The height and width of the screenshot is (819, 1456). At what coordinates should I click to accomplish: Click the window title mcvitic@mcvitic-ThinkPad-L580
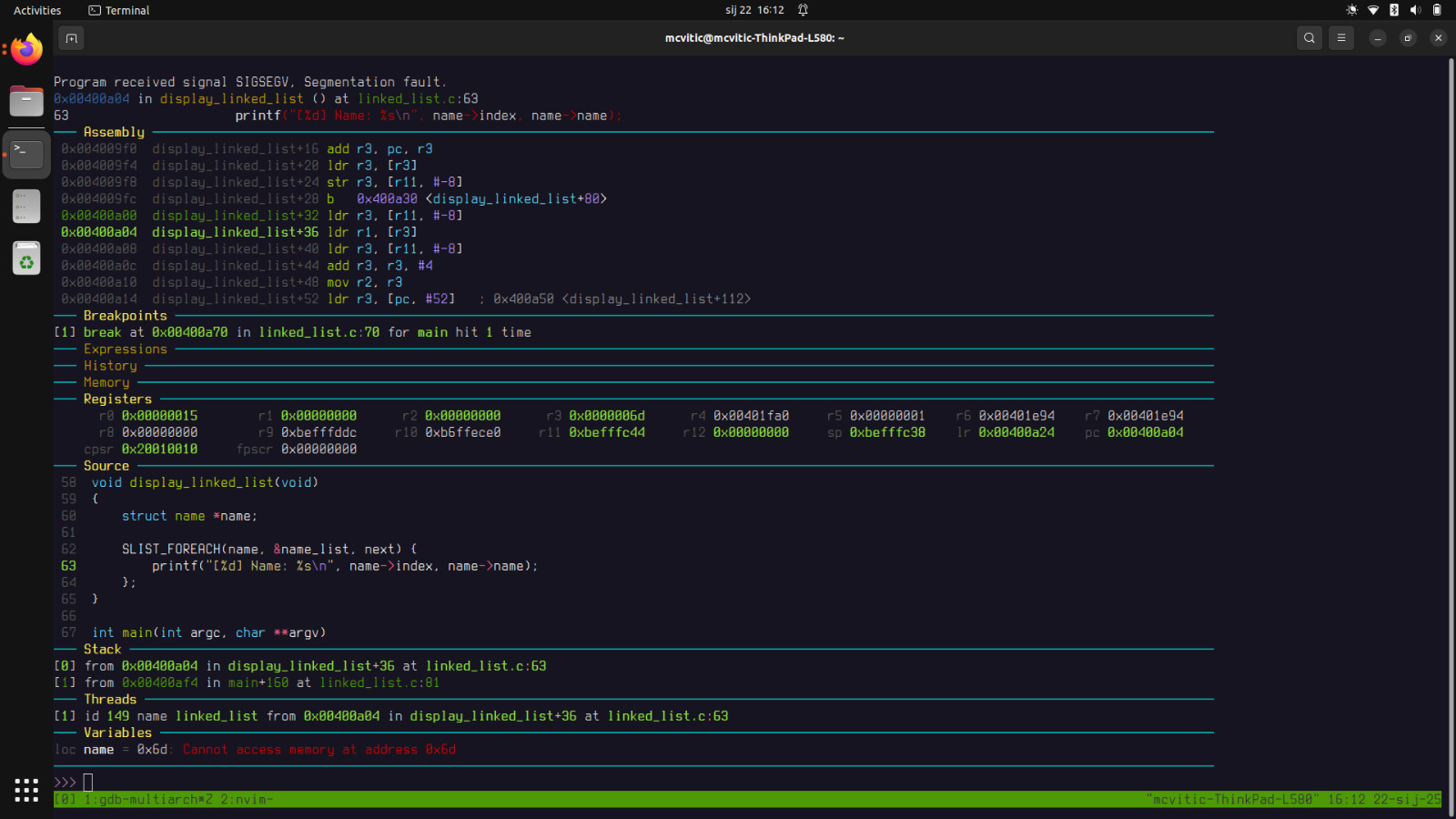click(x=754, y=38)
